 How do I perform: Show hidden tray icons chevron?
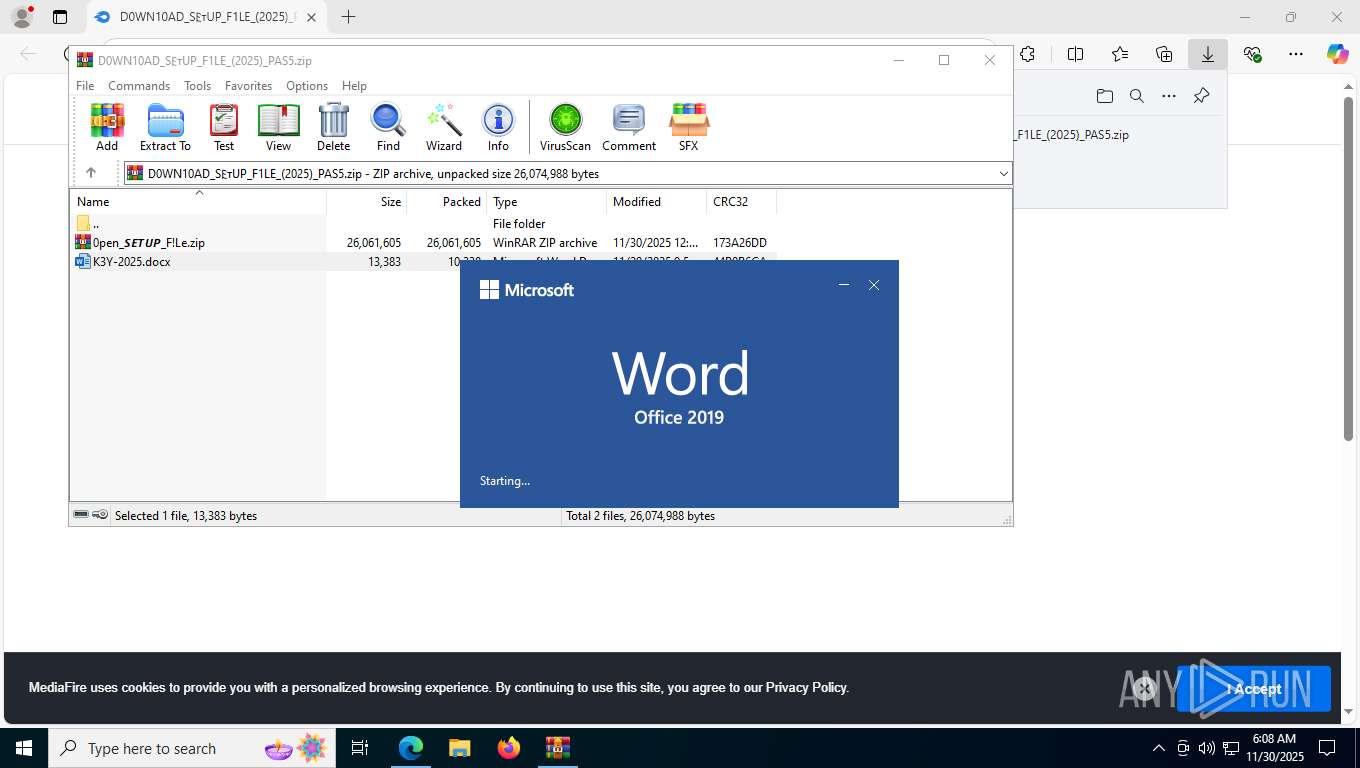1159,748
